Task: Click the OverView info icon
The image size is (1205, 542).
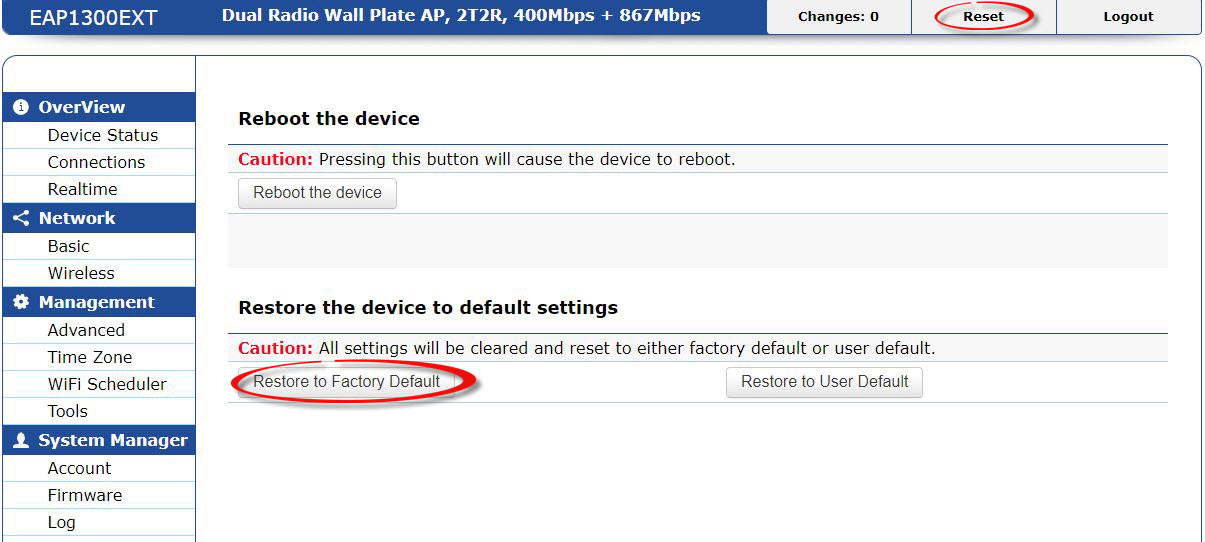Action: tap(21, 107)
